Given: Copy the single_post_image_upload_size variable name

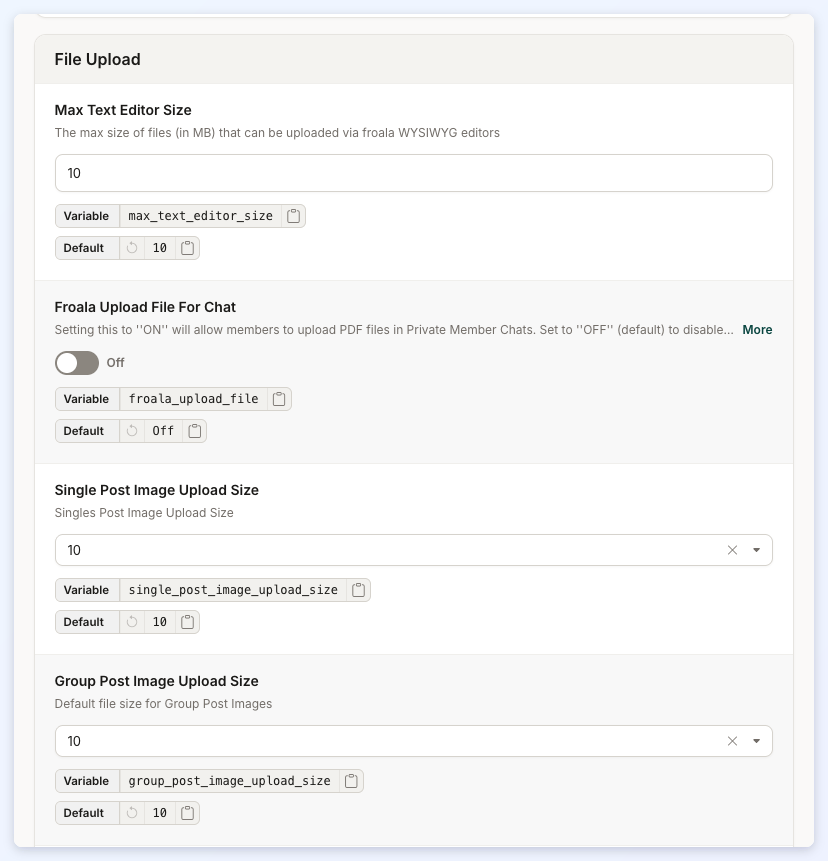Looking at the screenshot, I should pos(359,590).
